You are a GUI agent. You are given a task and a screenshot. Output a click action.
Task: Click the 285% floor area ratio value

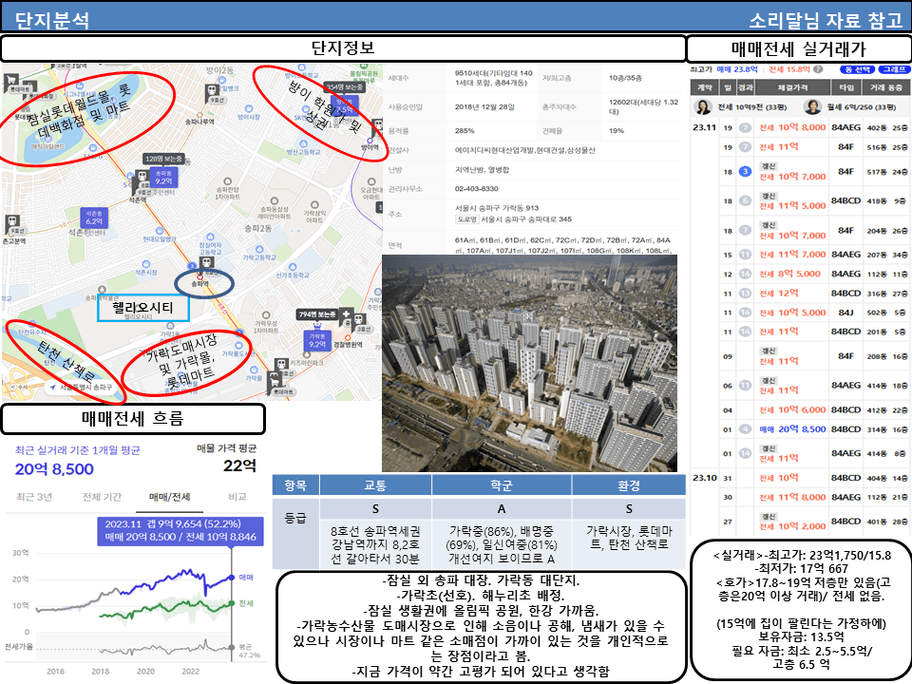click(465, 131)
